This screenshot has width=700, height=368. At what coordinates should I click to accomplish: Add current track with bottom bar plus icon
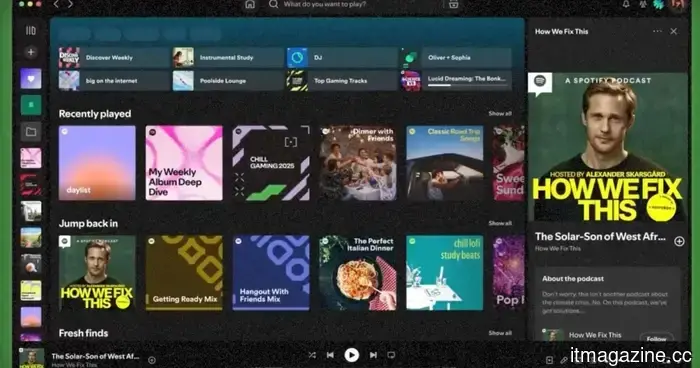152,360
